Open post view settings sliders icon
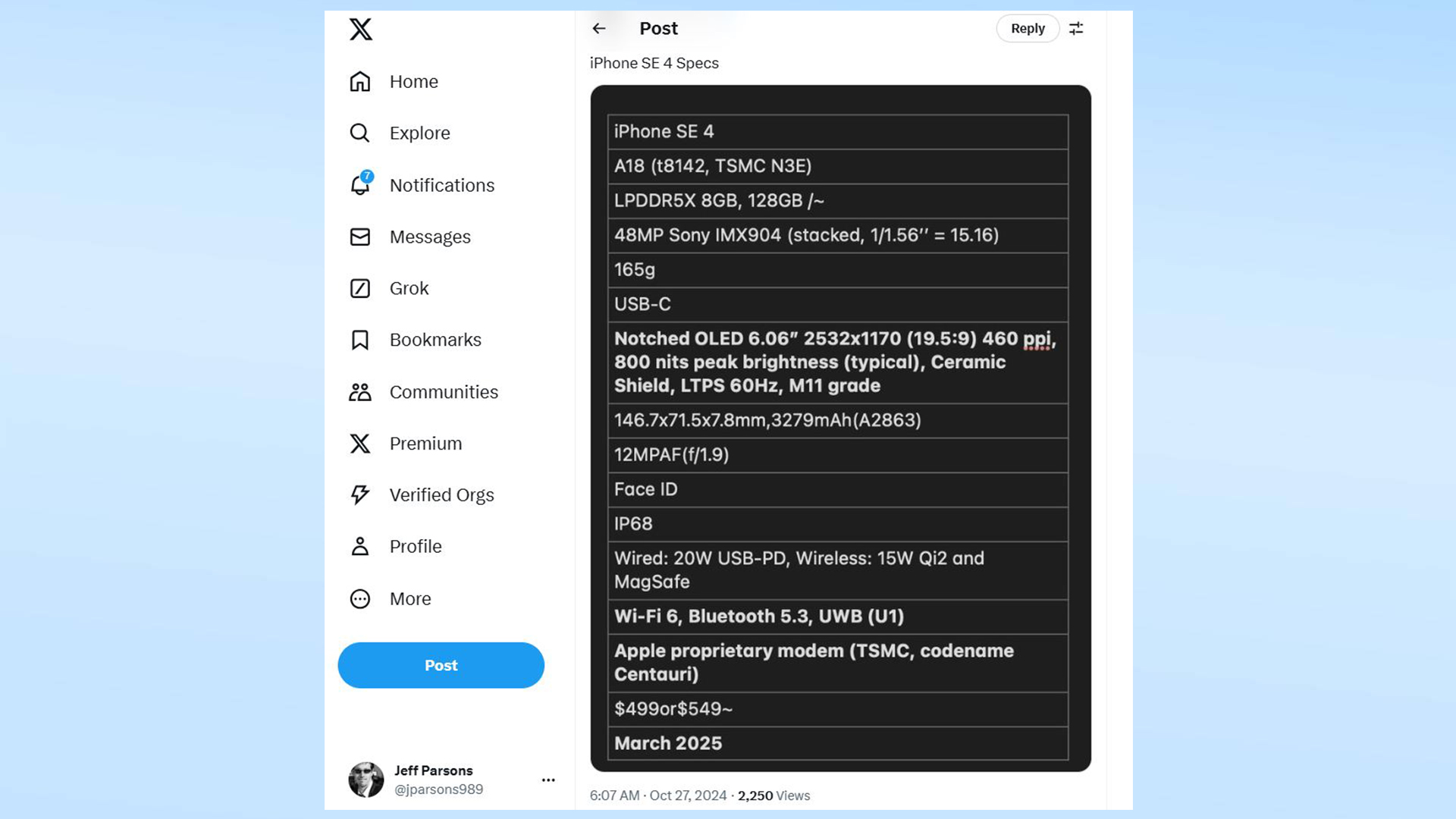 point(1076,29)
